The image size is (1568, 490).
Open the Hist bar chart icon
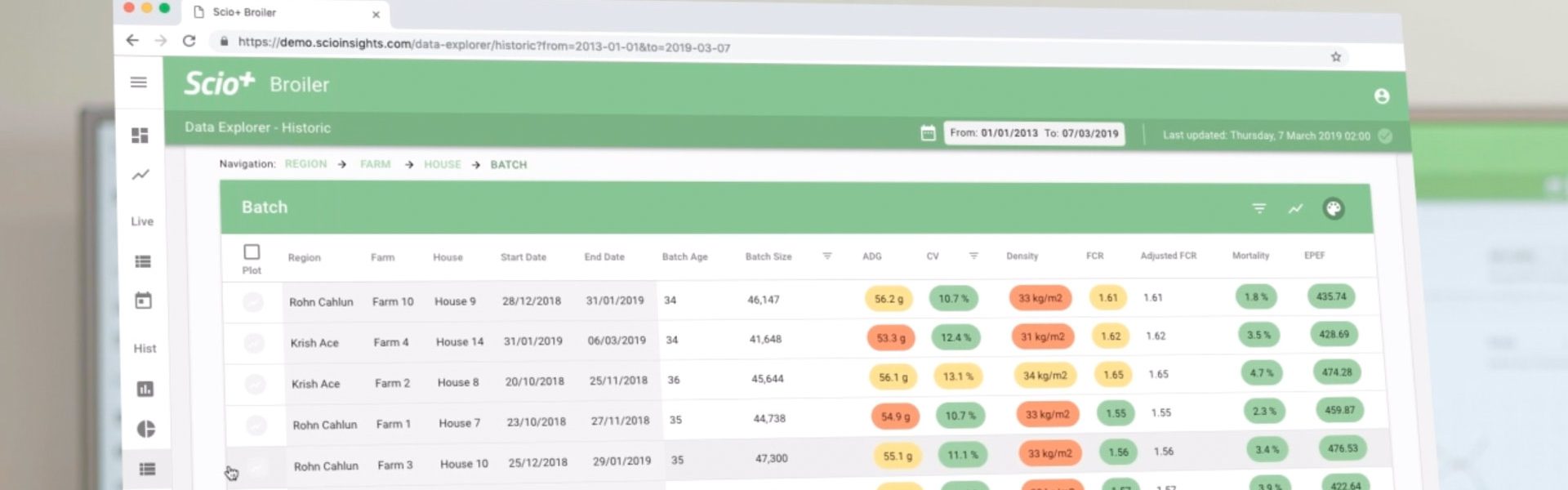(x=145, y=389)
